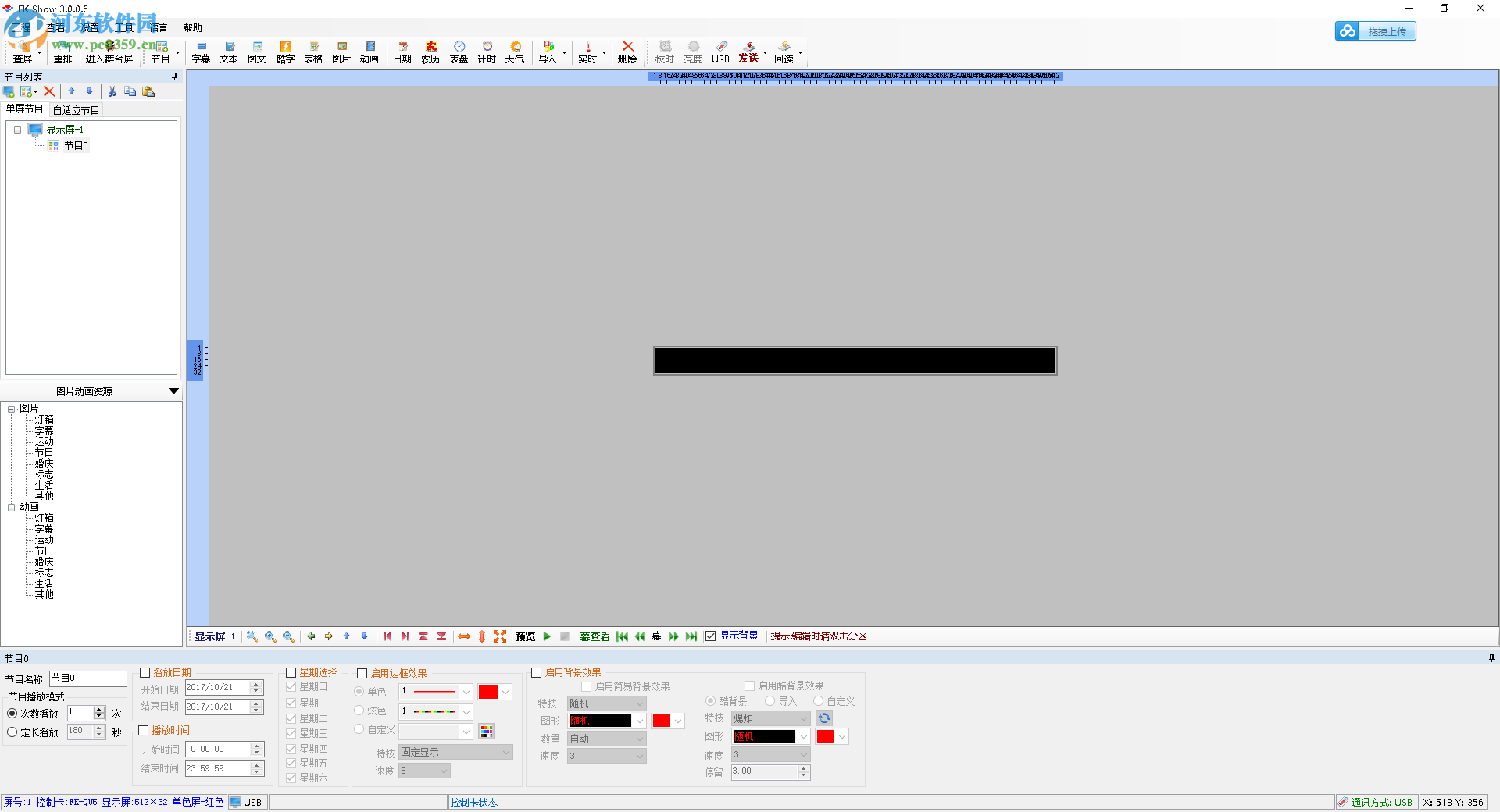Collapse the 动画 resource tree node
The height and width of the screenshot is (812, 1500).
tap(12, 507)
